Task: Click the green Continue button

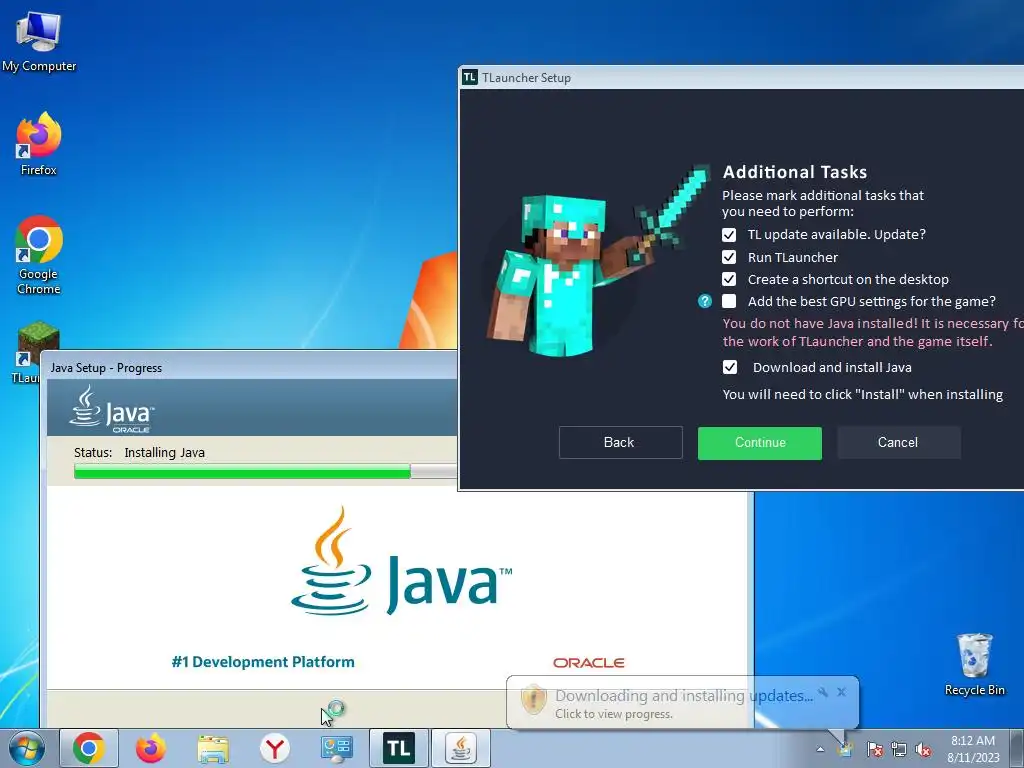Action: [x=760, y=443]
